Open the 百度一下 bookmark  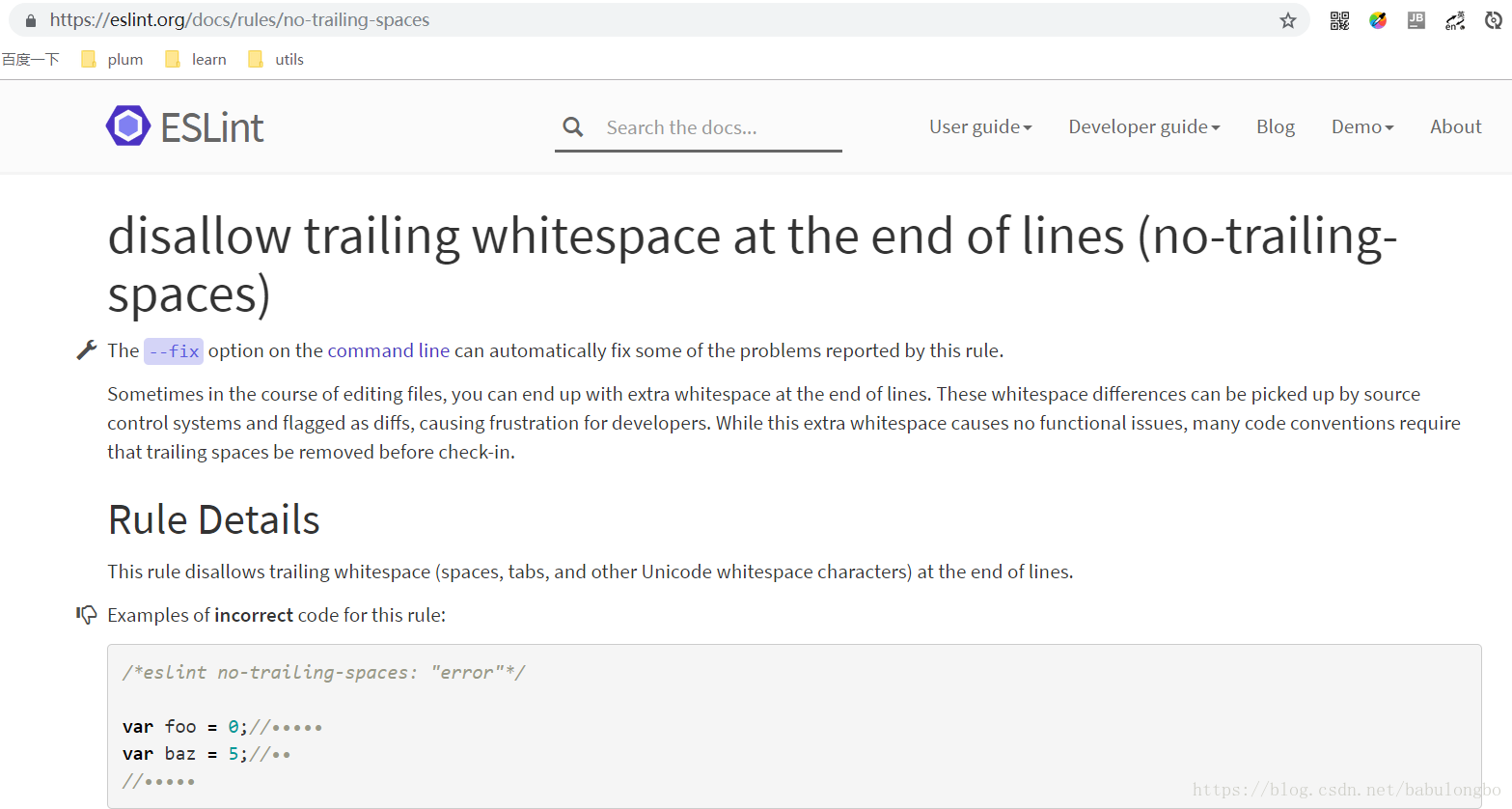click(x=31, y=59)
